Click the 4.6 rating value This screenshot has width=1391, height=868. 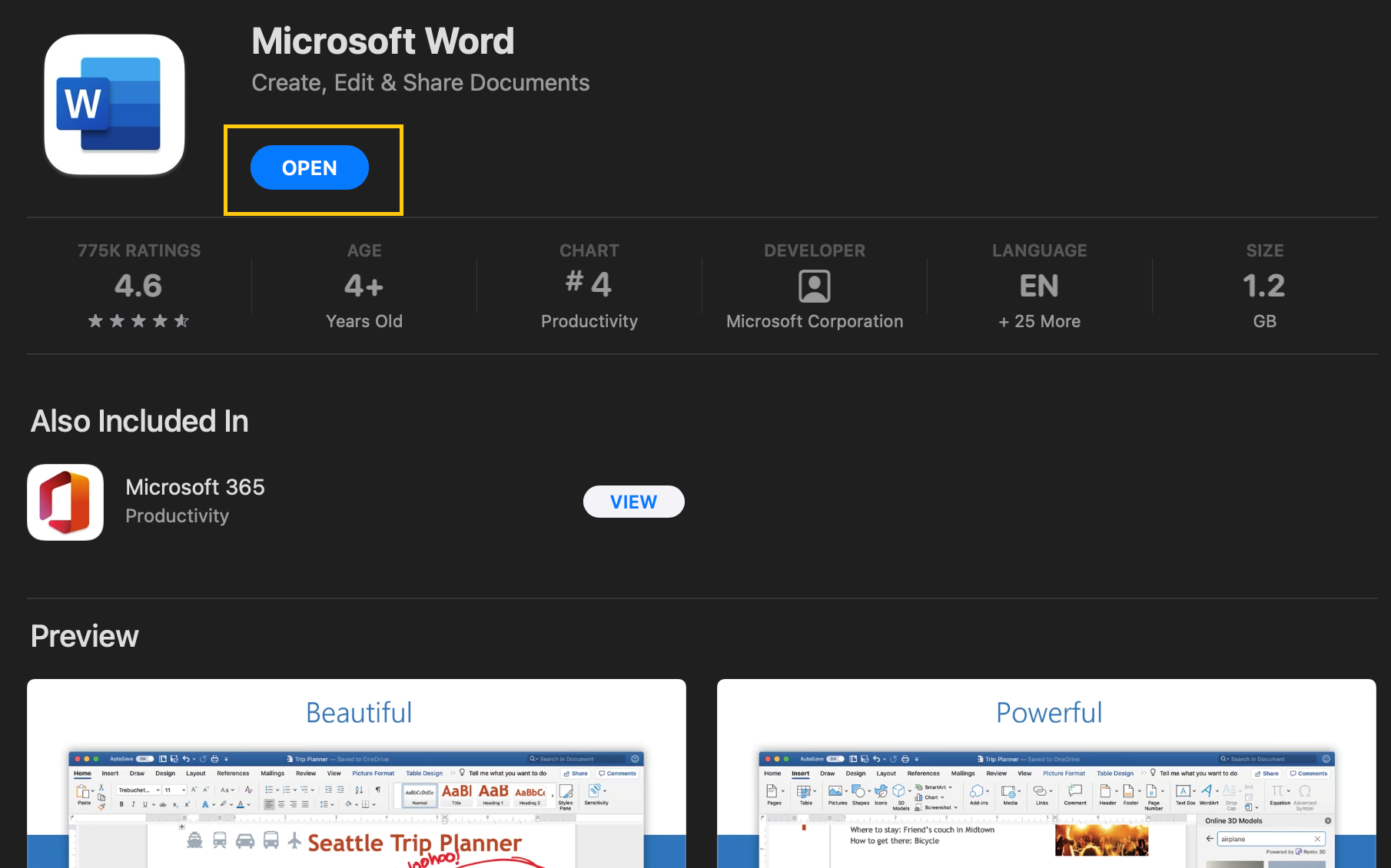click(138, 286)
